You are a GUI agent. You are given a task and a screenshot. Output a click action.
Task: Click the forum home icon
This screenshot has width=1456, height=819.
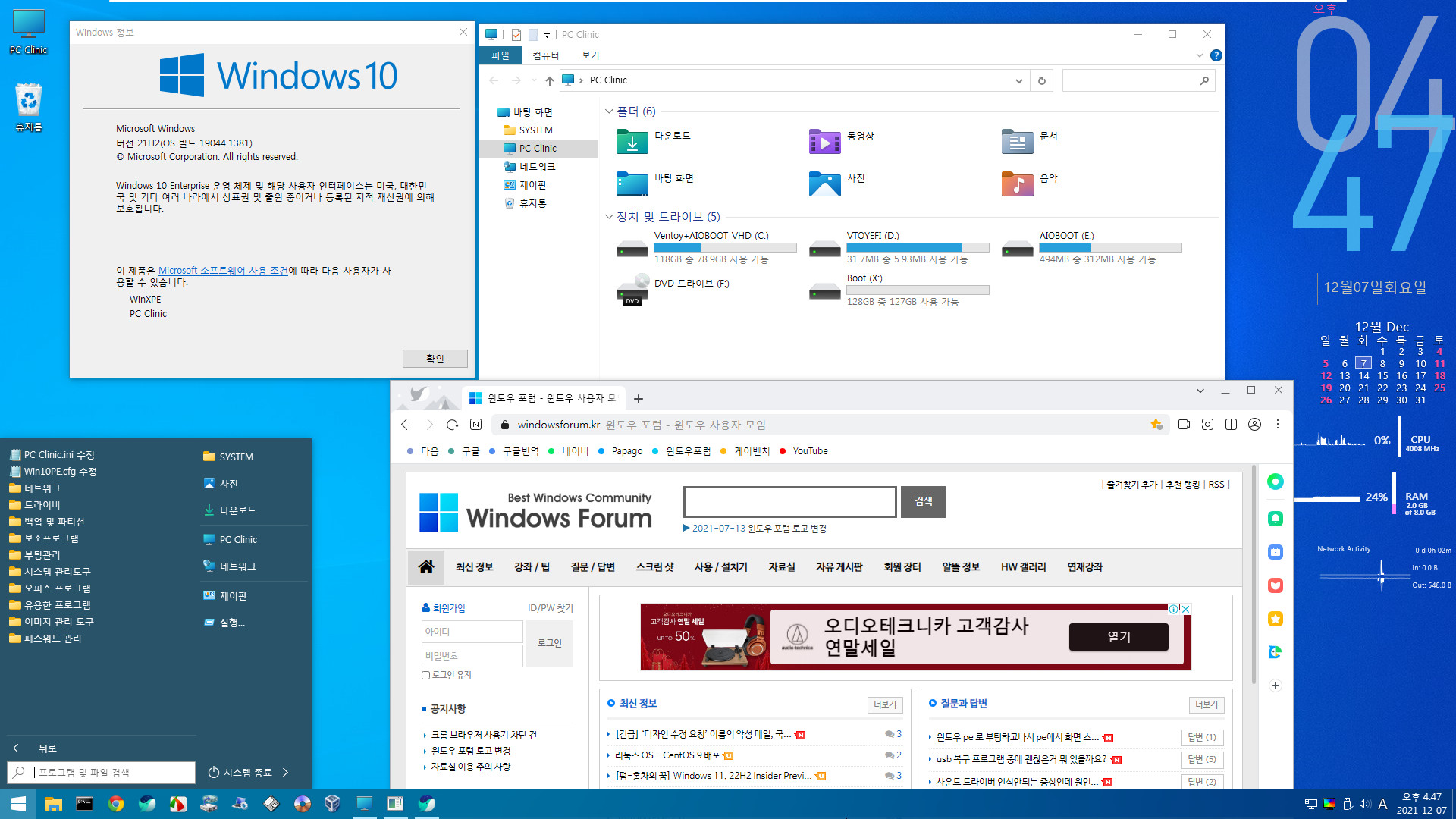[426, 567]
